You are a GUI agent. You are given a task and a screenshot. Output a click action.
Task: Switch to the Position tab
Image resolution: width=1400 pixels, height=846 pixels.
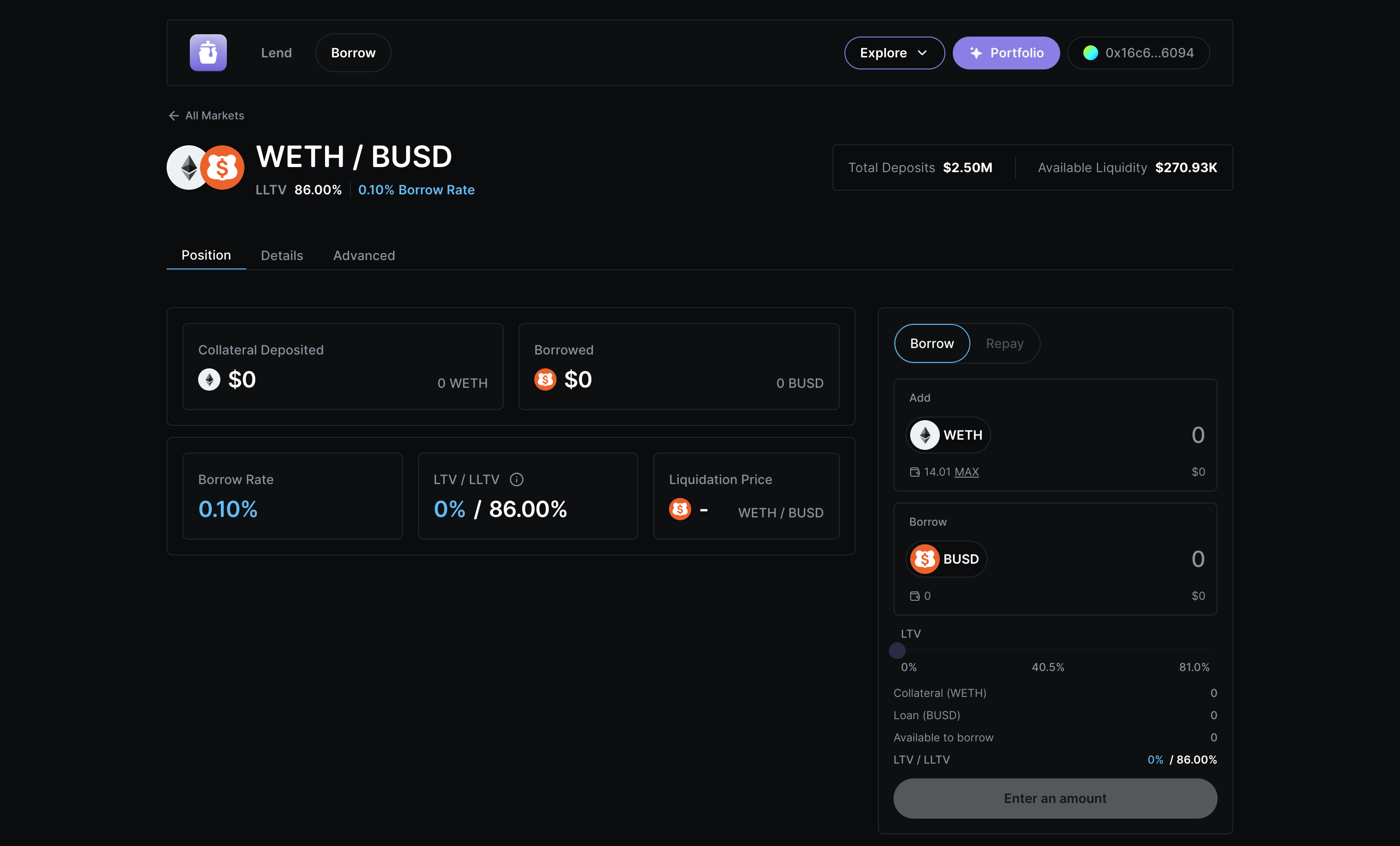coord(206,255)
